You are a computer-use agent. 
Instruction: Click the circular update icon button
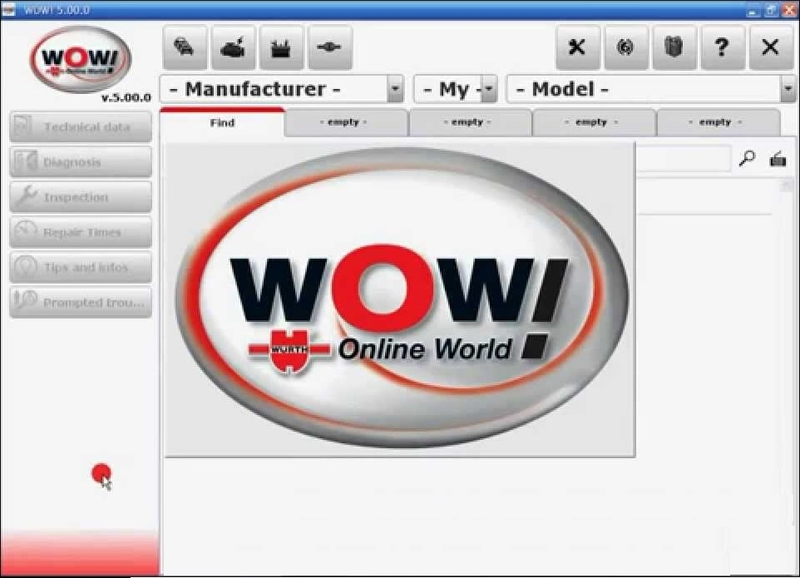(626, 48)
